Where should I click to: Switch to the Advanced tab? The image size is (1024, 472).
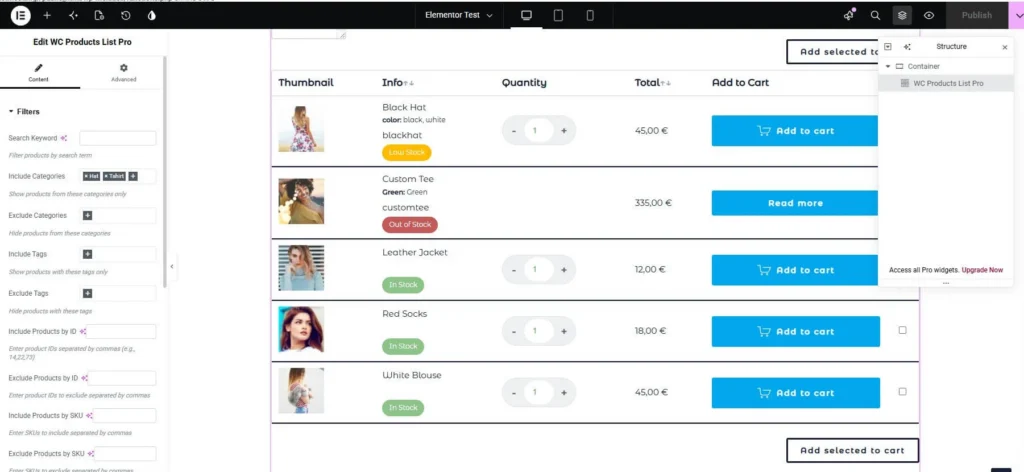(123, 72)
